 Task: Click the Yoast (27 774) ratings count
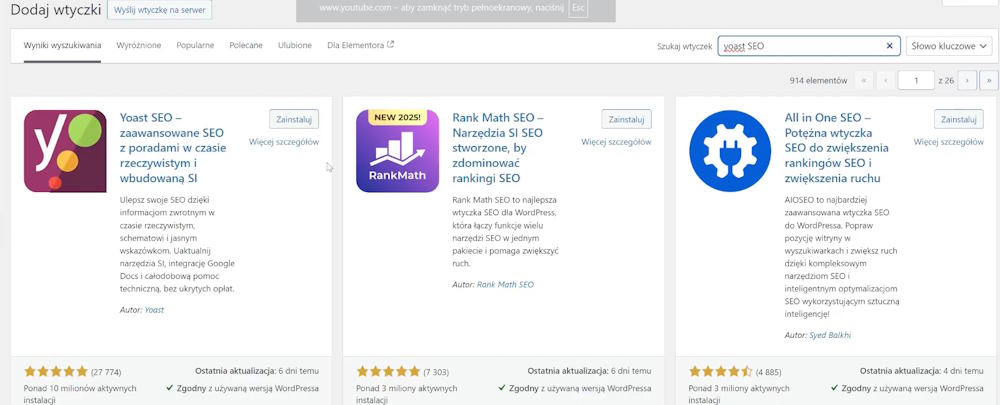106,372
